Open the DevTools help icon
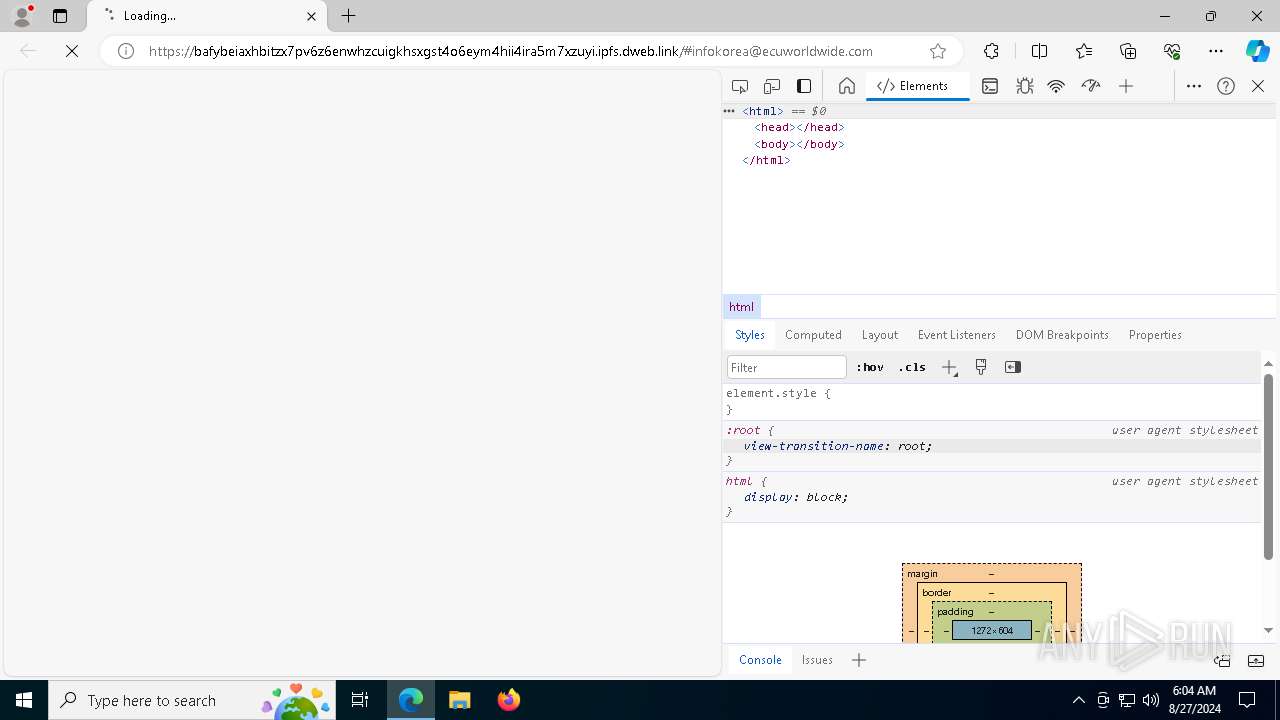1280x720 pixels. click(1226, 86)
